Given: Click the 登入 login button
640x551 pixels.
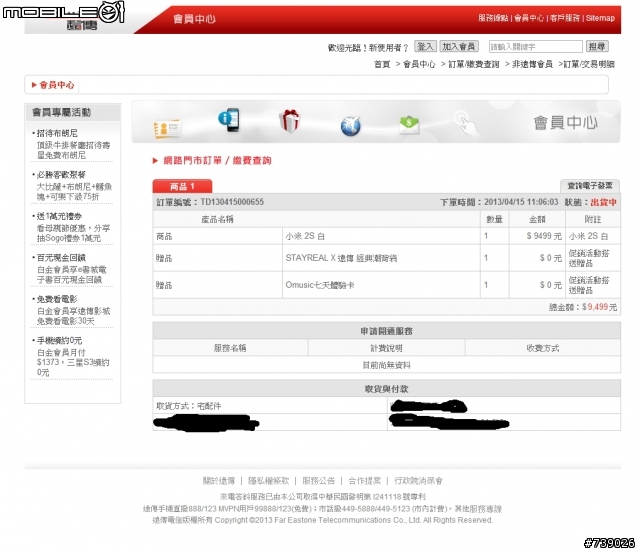Looking at the screenshot, I should 425,47.
